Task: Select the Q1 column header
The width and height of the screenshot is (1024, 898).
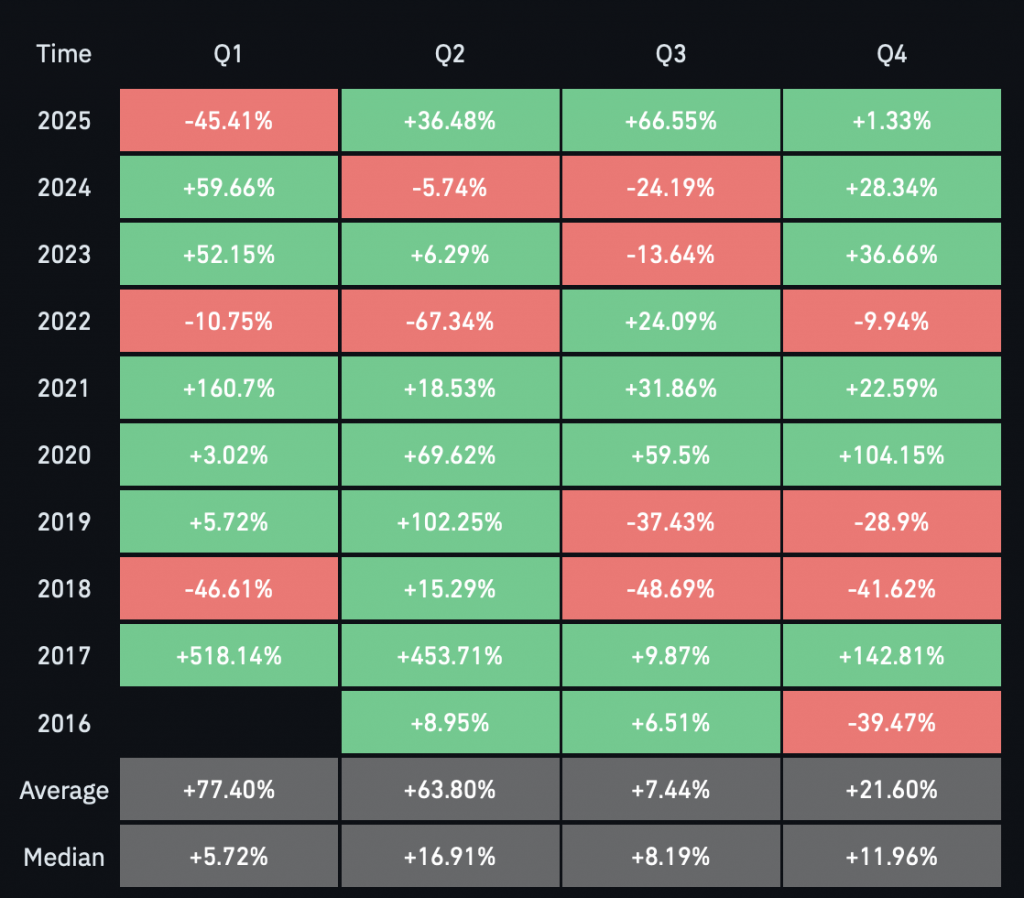Action: click(229, 54)
